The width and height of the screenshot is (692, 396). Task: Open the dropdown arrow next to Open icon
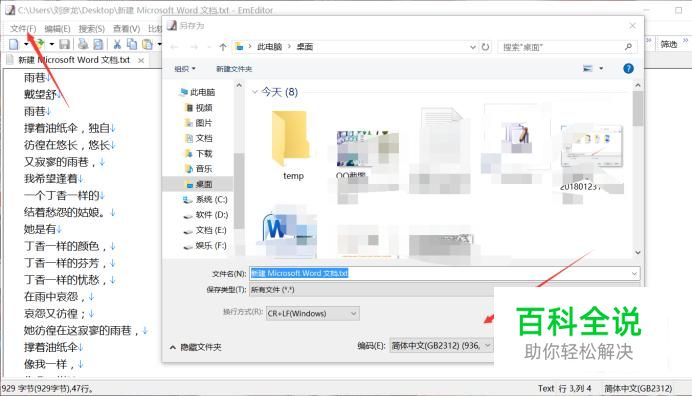pos(52,44)
